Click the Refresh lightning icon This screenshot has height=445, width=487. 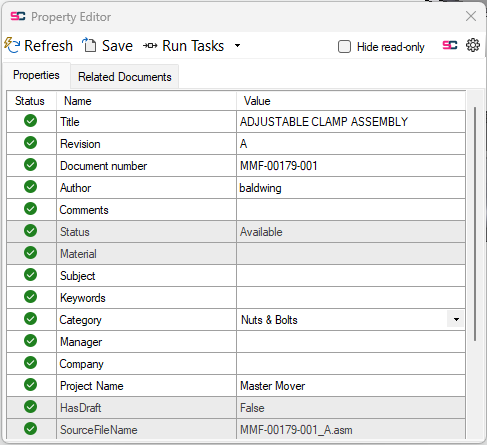tap(12, 45)
